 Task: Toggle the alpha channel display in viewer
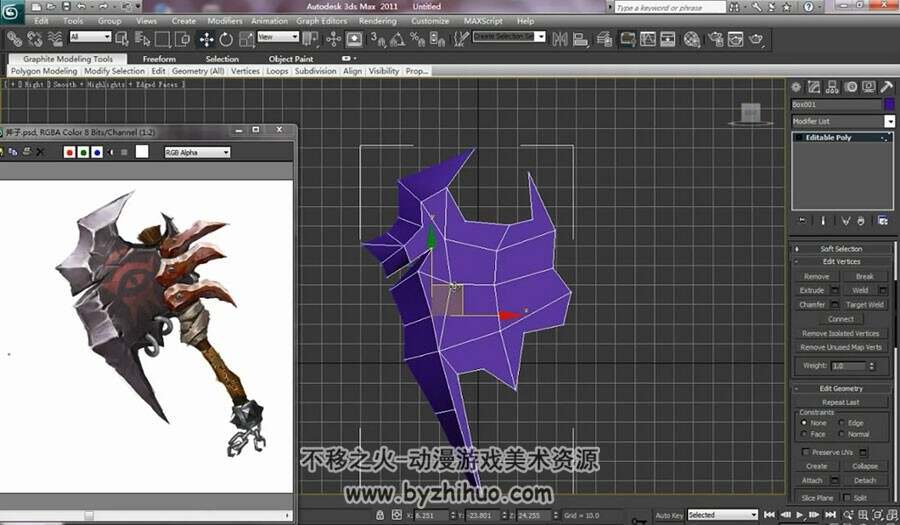[x=111, y=152]
